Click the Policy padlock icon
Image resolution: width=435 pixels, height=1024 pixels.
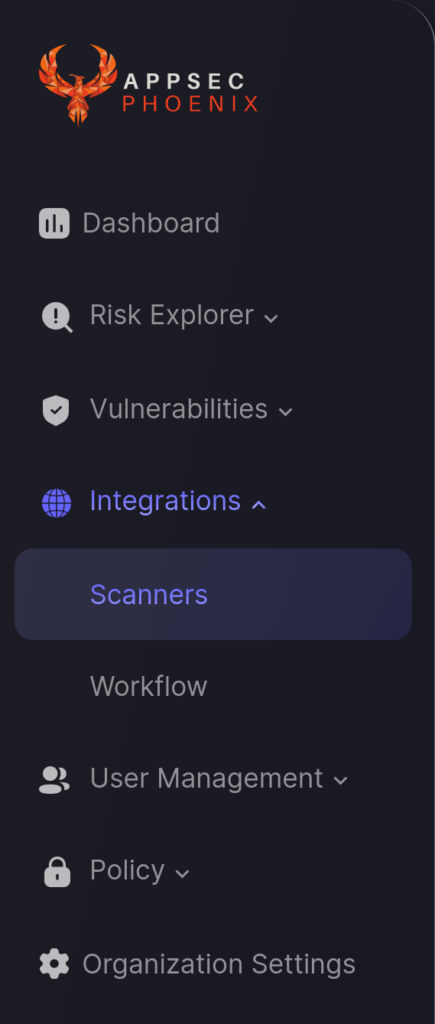coord(57,872)
